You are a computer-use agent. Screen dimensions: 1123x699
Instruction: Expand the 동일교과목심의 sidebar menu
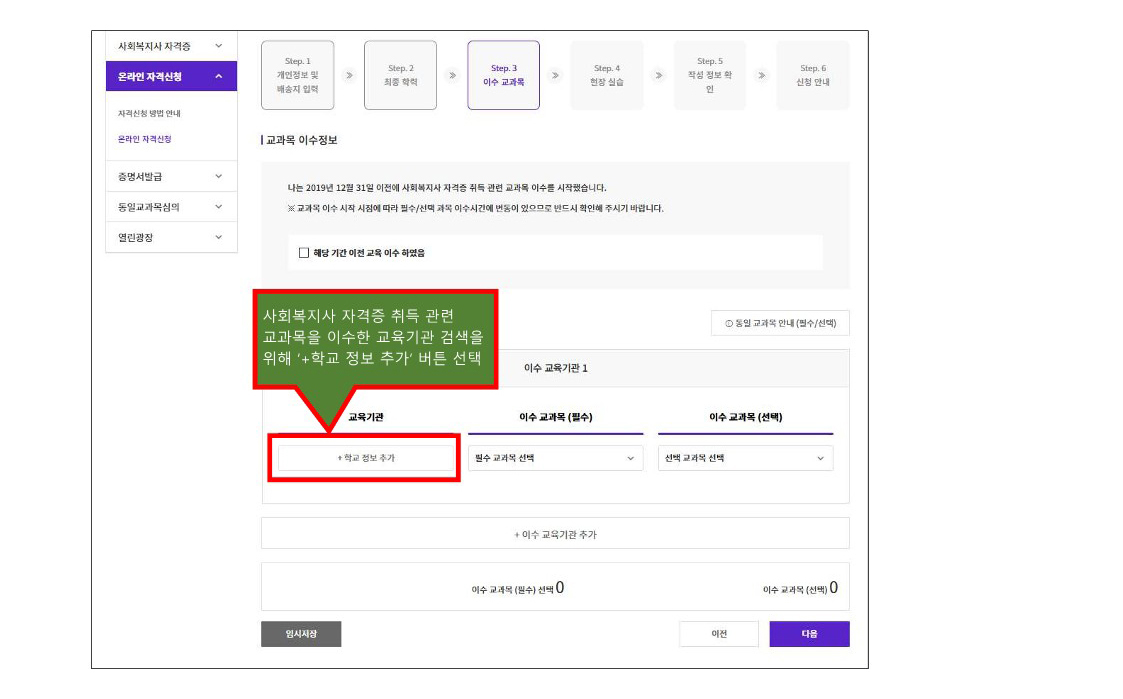tap(171, 207)
